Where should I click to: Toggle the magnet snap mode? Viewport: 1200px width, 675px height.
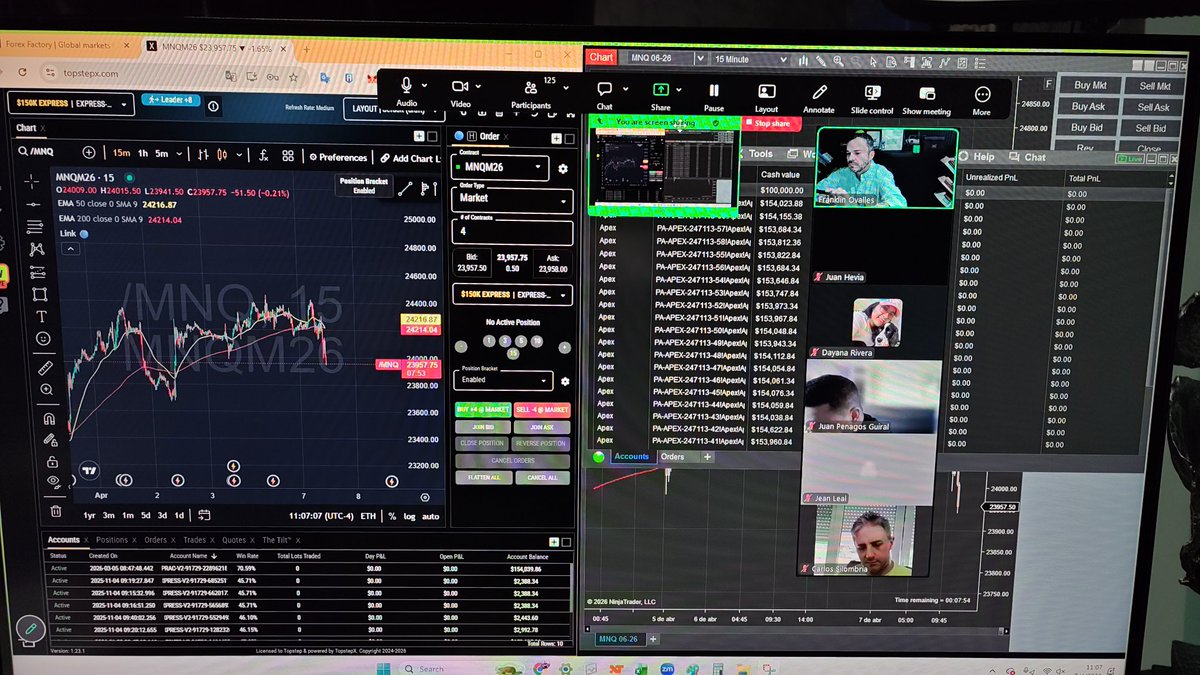click(48, 418)
